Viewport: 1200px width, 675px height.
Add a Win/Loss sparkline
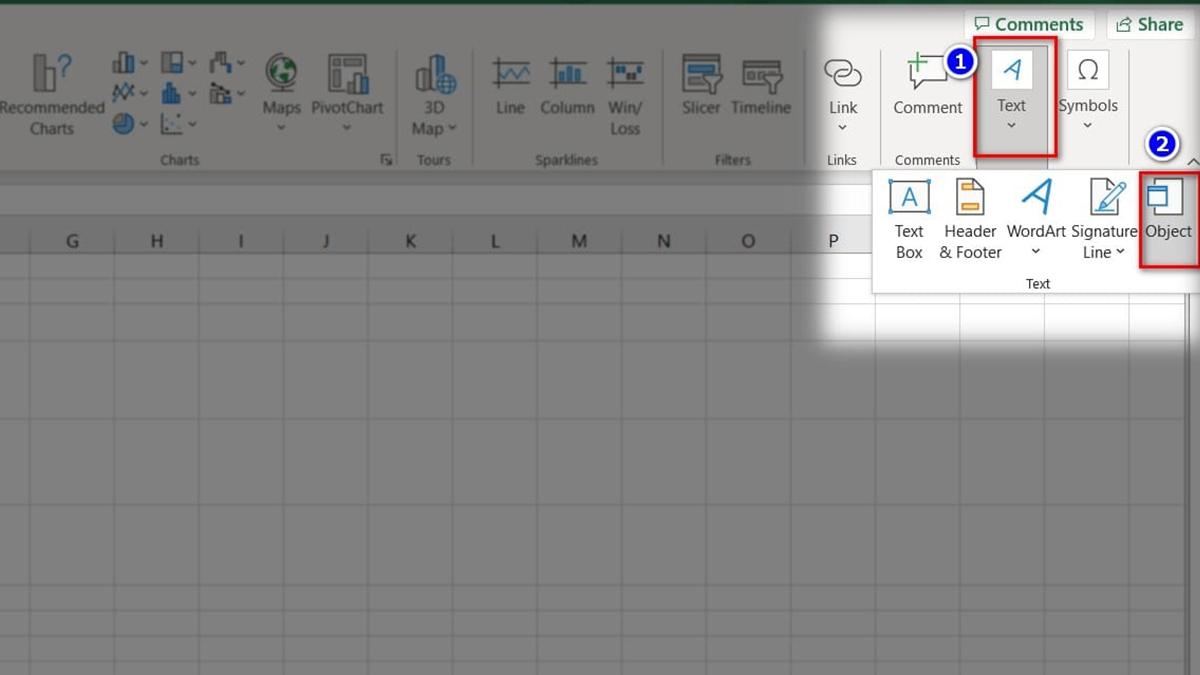coord(625,95)
